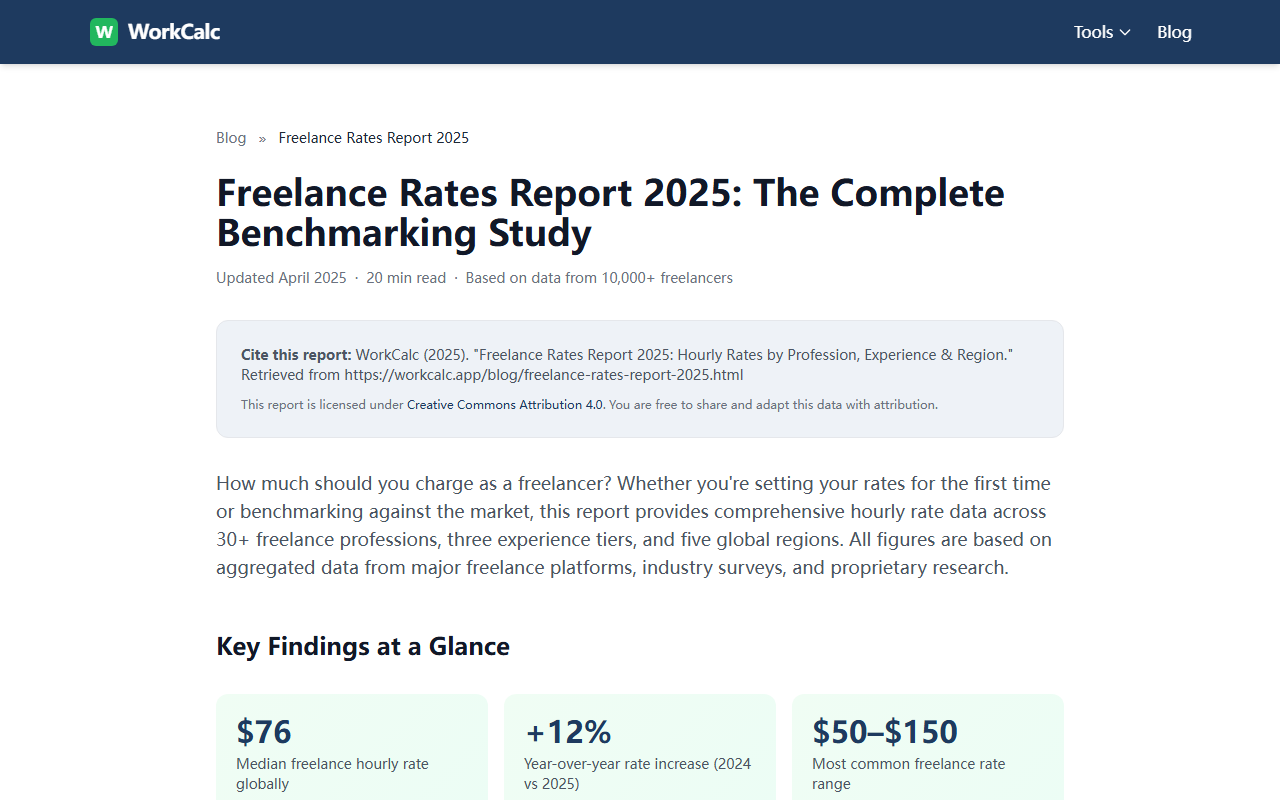Image resolution: width=1280 pixels, height=800 pixels.
Task: Click the intro paragraph starting 'How much should you charge'
Action: click(634, 525)
